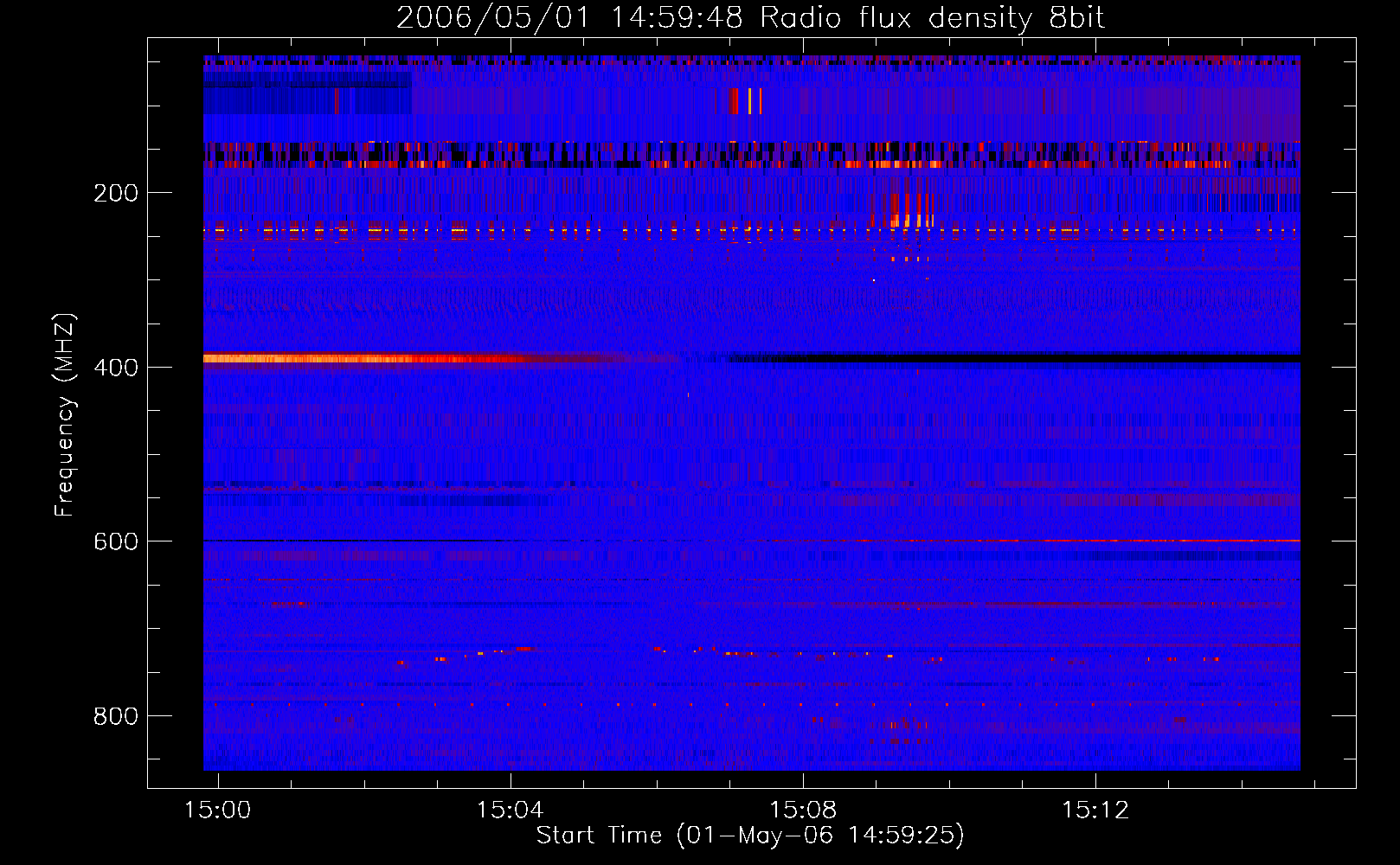Viewport: 1400px width, 865px height.
Task: Click the 15:08 time tick label
Action: [x=803, y=810]
